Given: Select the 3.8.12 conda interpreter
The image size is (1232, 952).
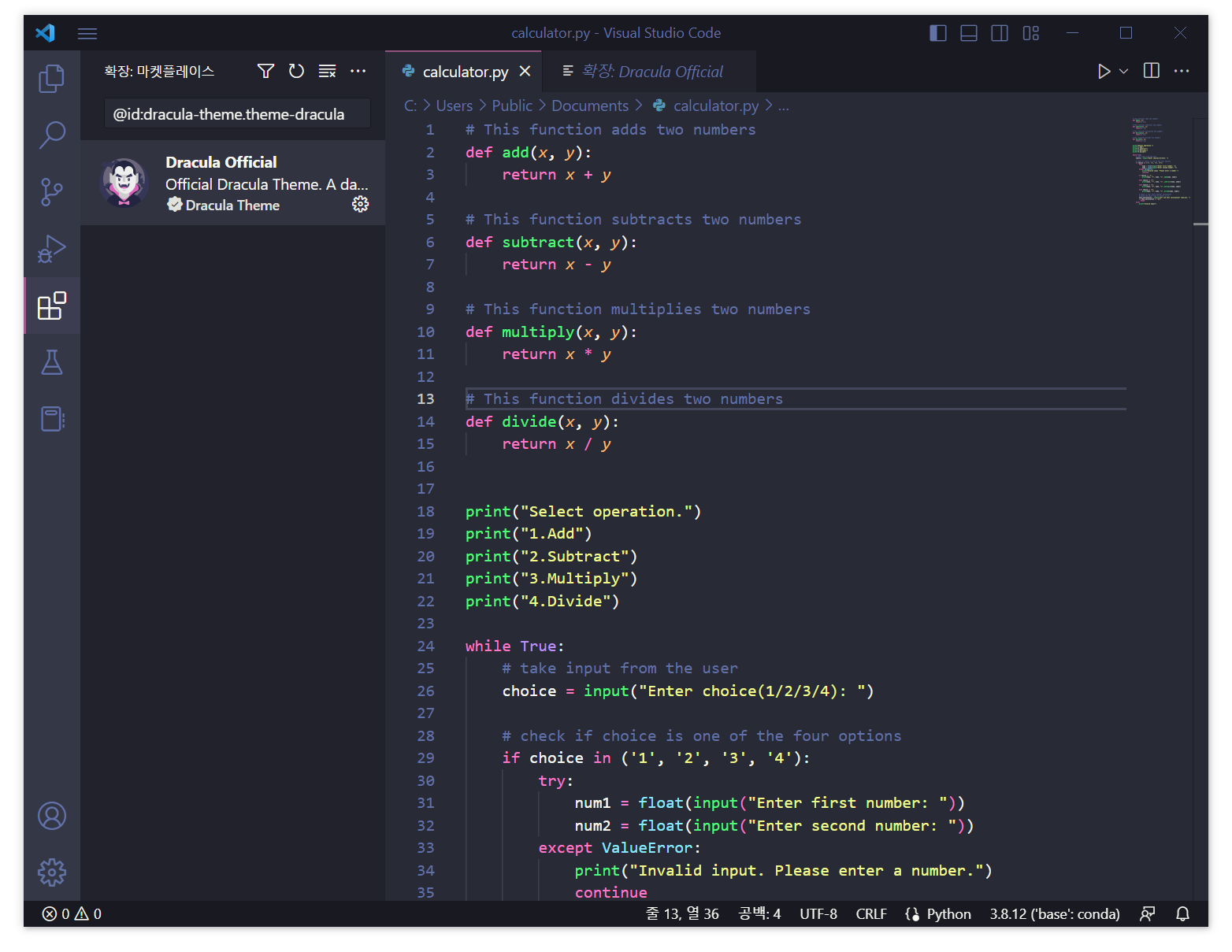Looking at the screenshot, I should 1055,914.
